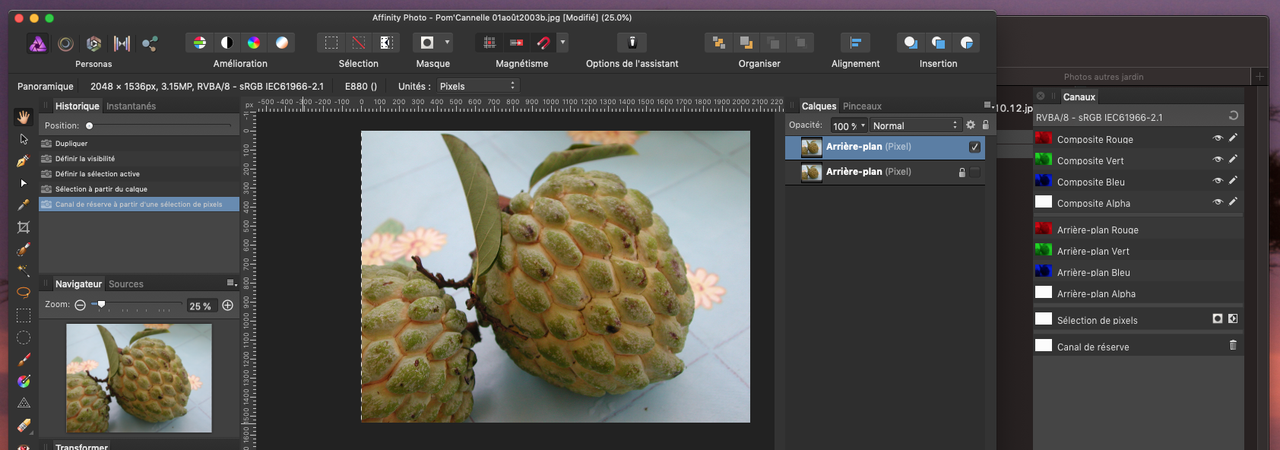Screen dimensions: 1280x450
Task: Open the Magnétisme options dropdown arrow
Action: coord(563,43)
